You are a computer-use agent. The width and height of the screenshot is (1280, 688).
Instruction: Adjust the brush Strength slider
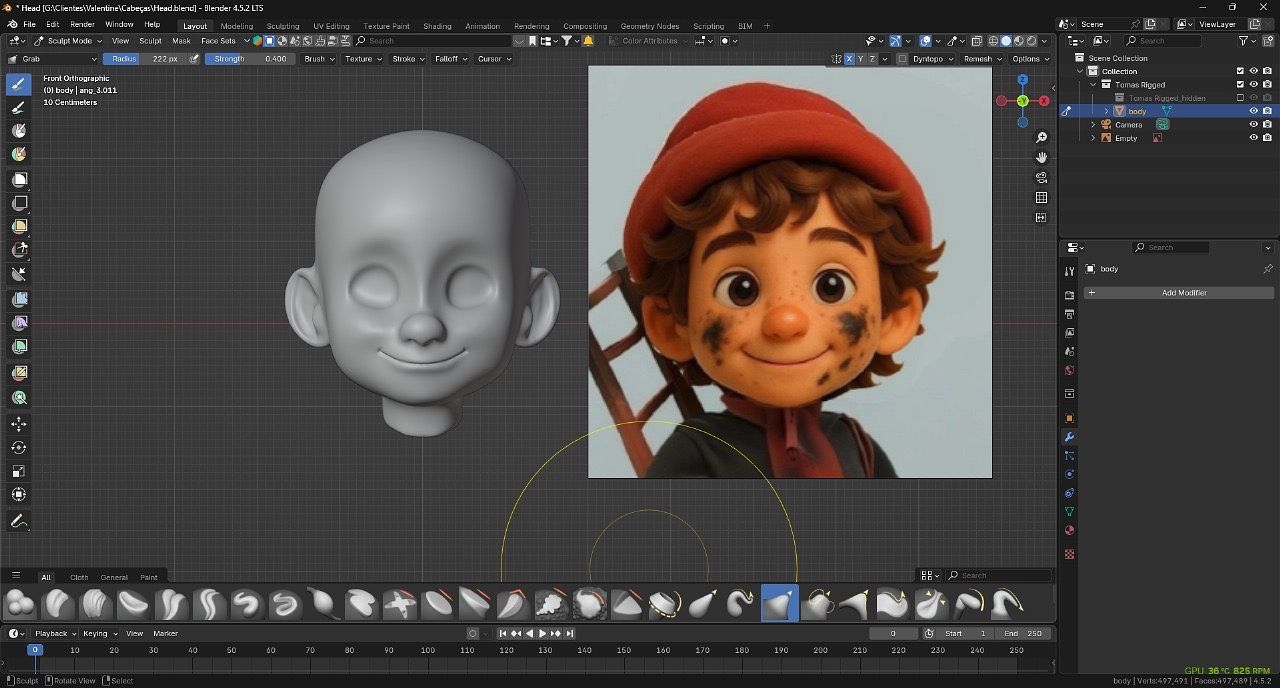point(249,59)
